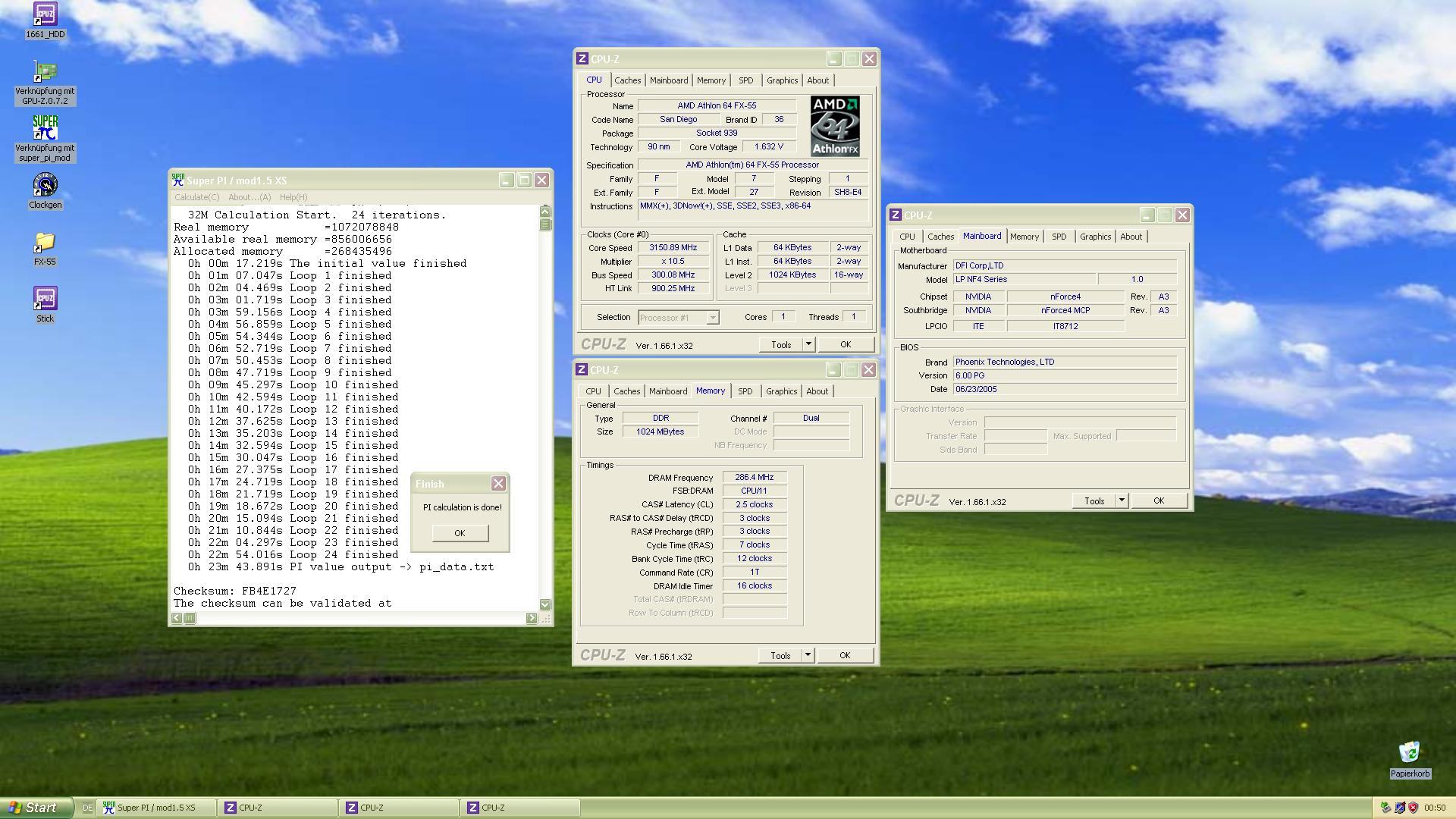Switch to first CPU-Z taskbar button

pyautogui.click(x=278, y=808)
